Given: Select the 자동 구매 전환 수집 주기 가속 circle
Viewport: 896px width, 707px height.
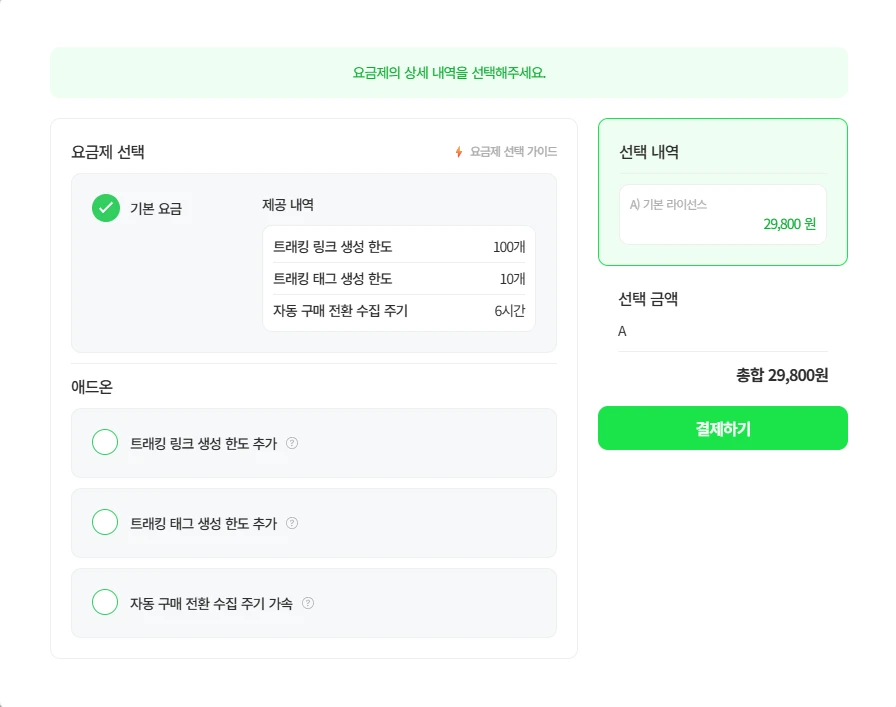Looking at the screenshot, I should tap(105, 602).
